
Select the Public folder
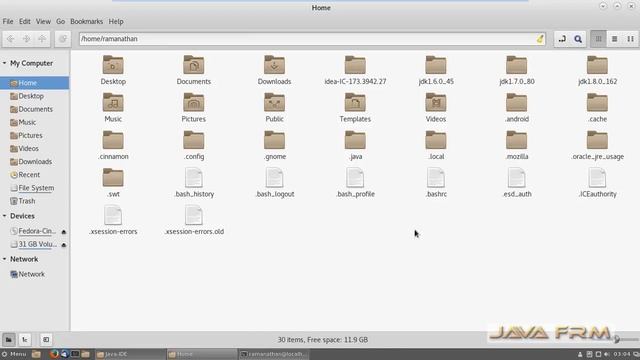pyautogui.click(x=274, y=108)
